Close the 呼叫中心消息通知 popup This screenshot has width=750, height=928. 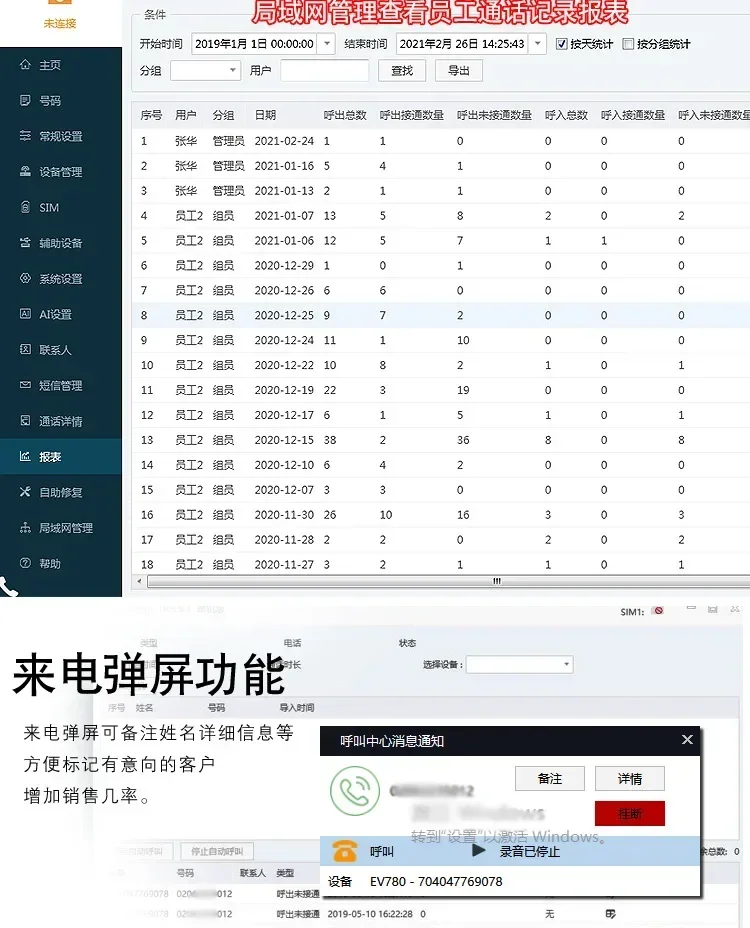687,739
